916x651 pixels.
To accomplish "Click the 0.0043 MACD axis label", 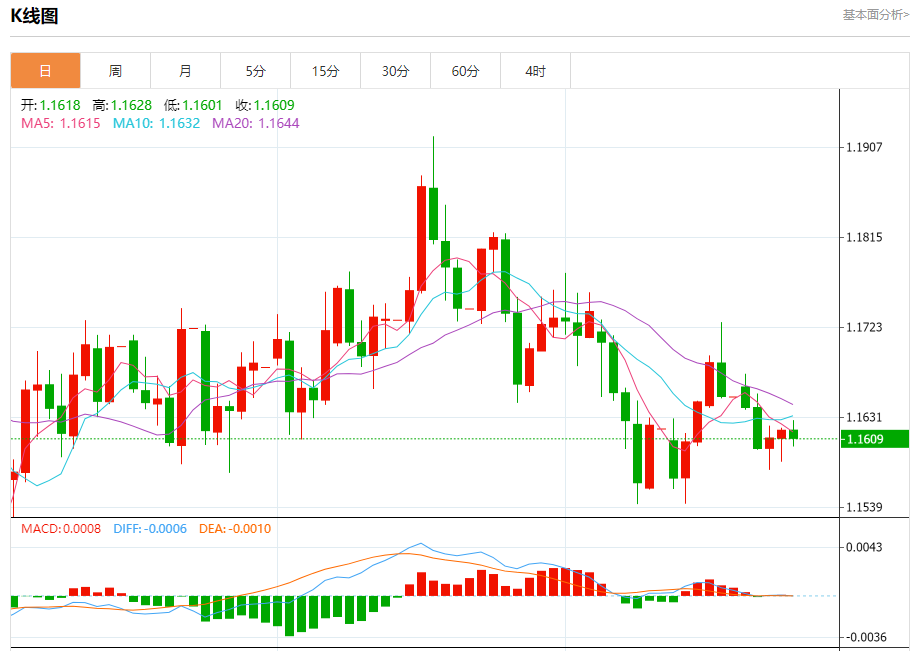I will 864,547.
